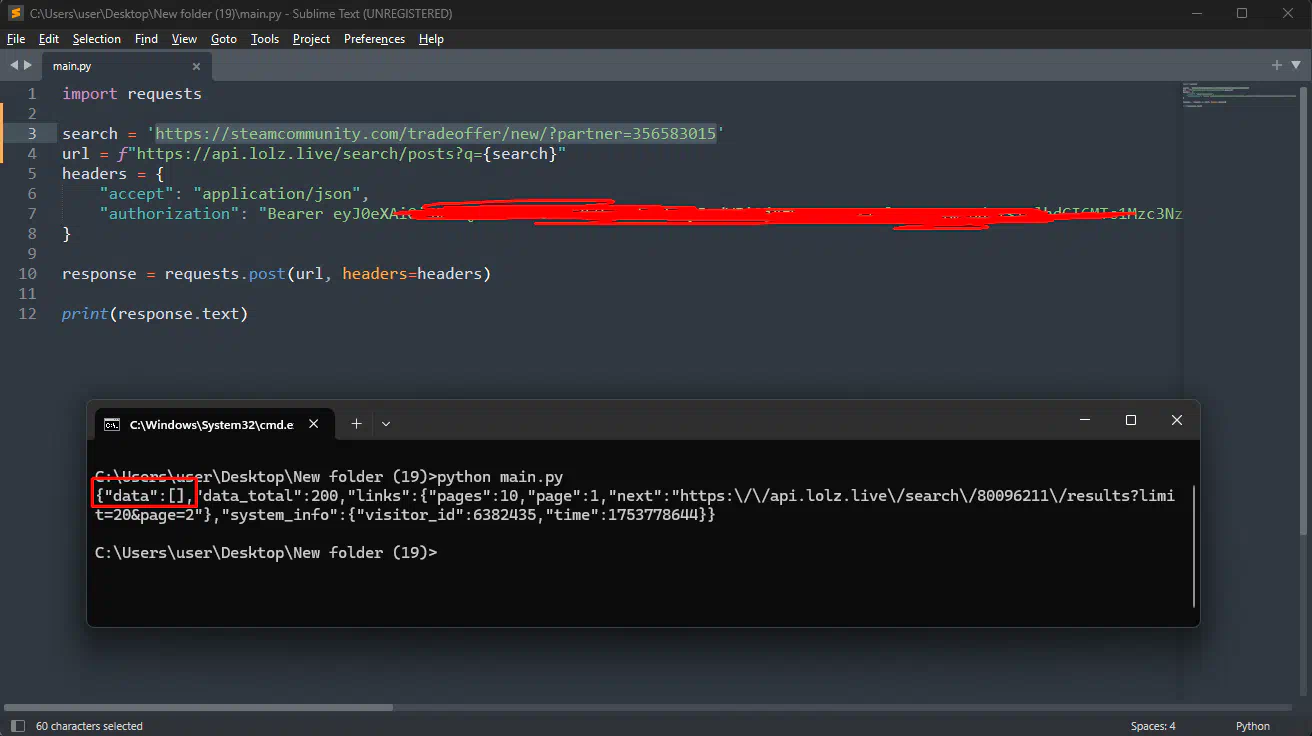Viewport: 1312px width, 736px height.
Task: Click line number 10 in gutter
Action: pyautogui.click(x=27, y=274)
